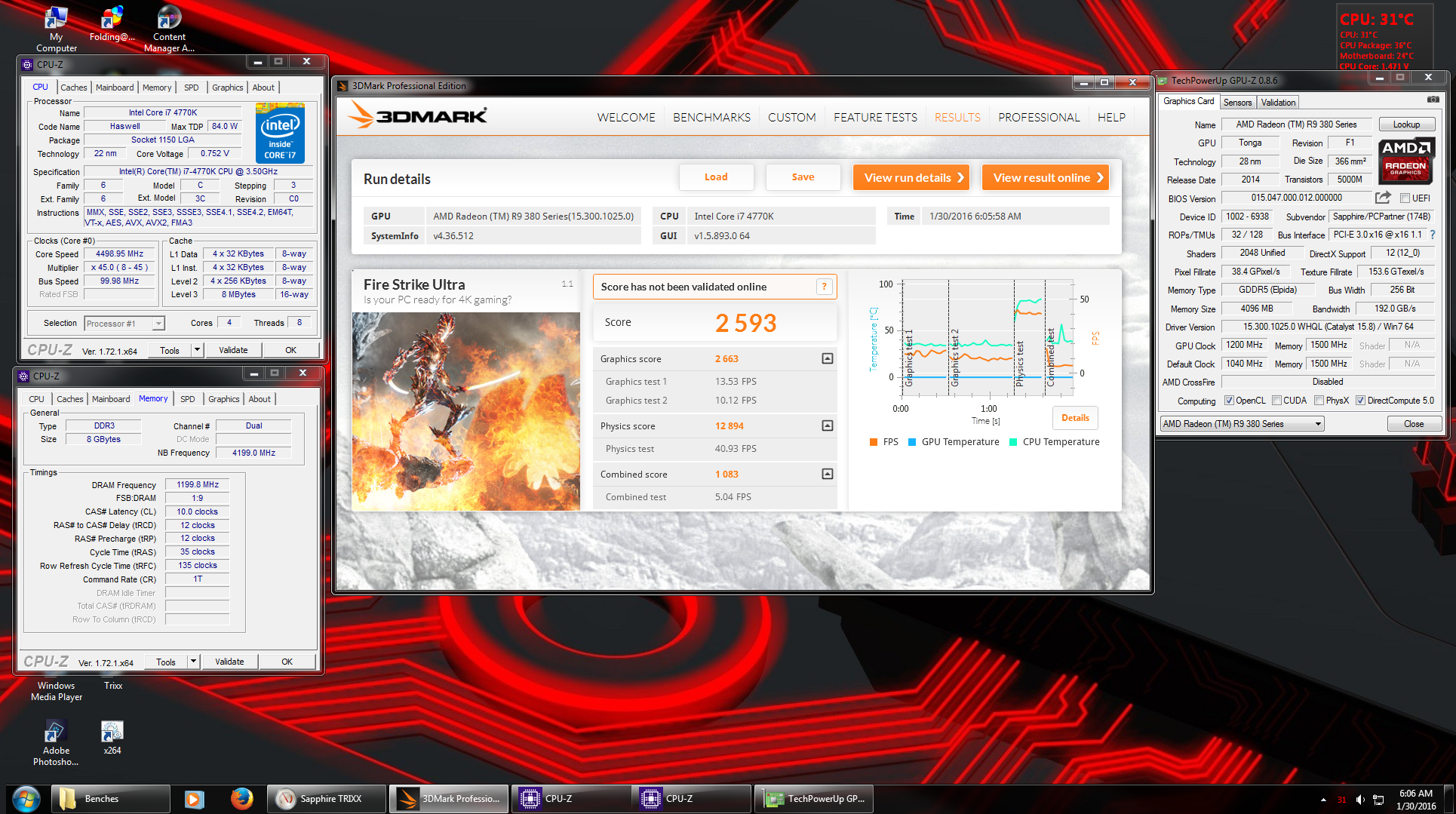Switch to TechPowerUp GPU-Z taskbar item
The image size is (1456, 814).
[815, 798]
